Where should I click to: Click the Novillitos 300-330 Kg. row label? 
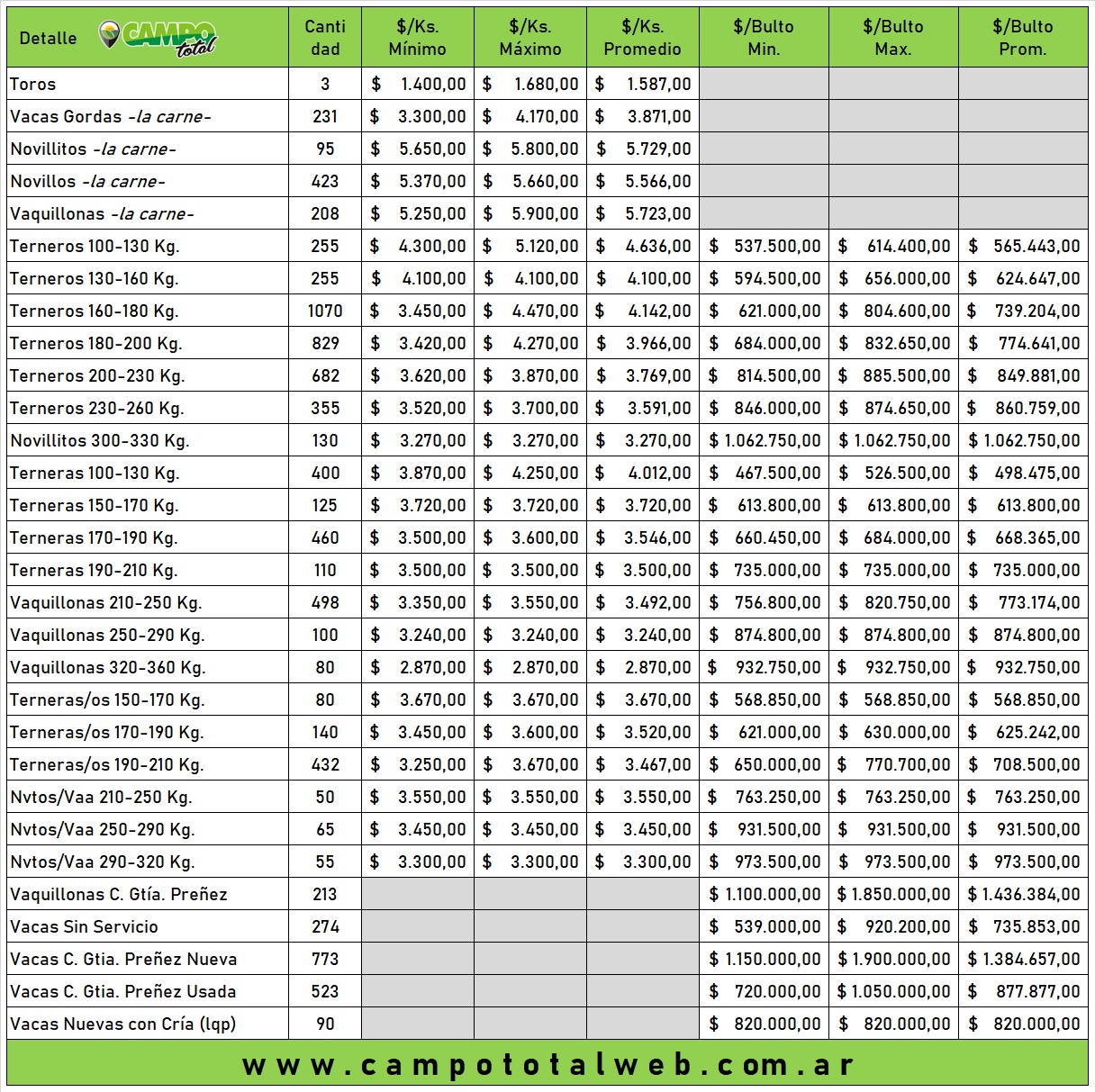click(x=100, y=441)
